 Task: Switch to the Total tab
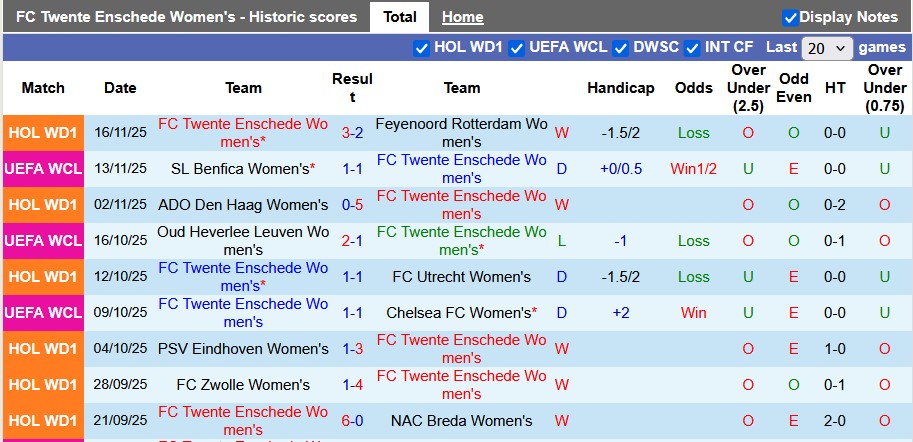point(400,17)
